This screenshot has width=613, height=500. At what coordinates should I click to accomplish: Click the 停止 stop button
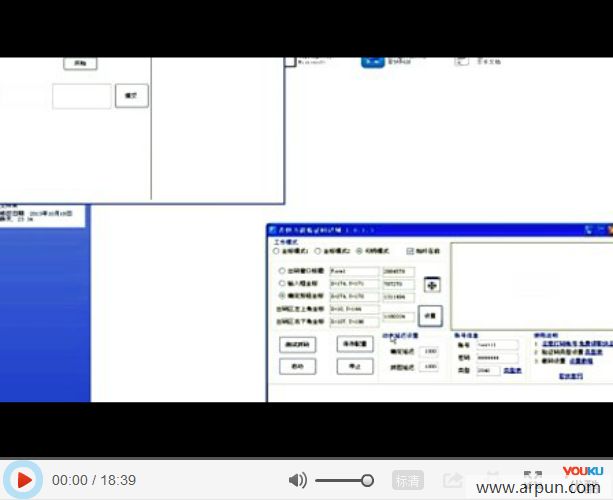[354, 367]
